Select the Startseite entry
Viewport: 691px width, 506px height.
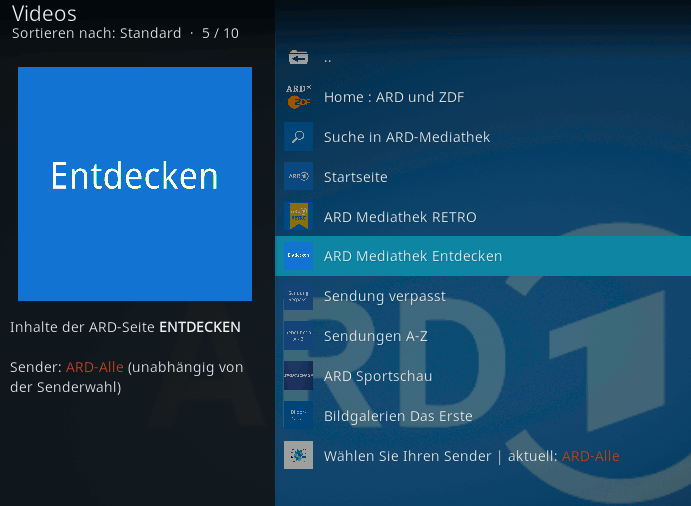pyautogui.click(x=483, y=177)
